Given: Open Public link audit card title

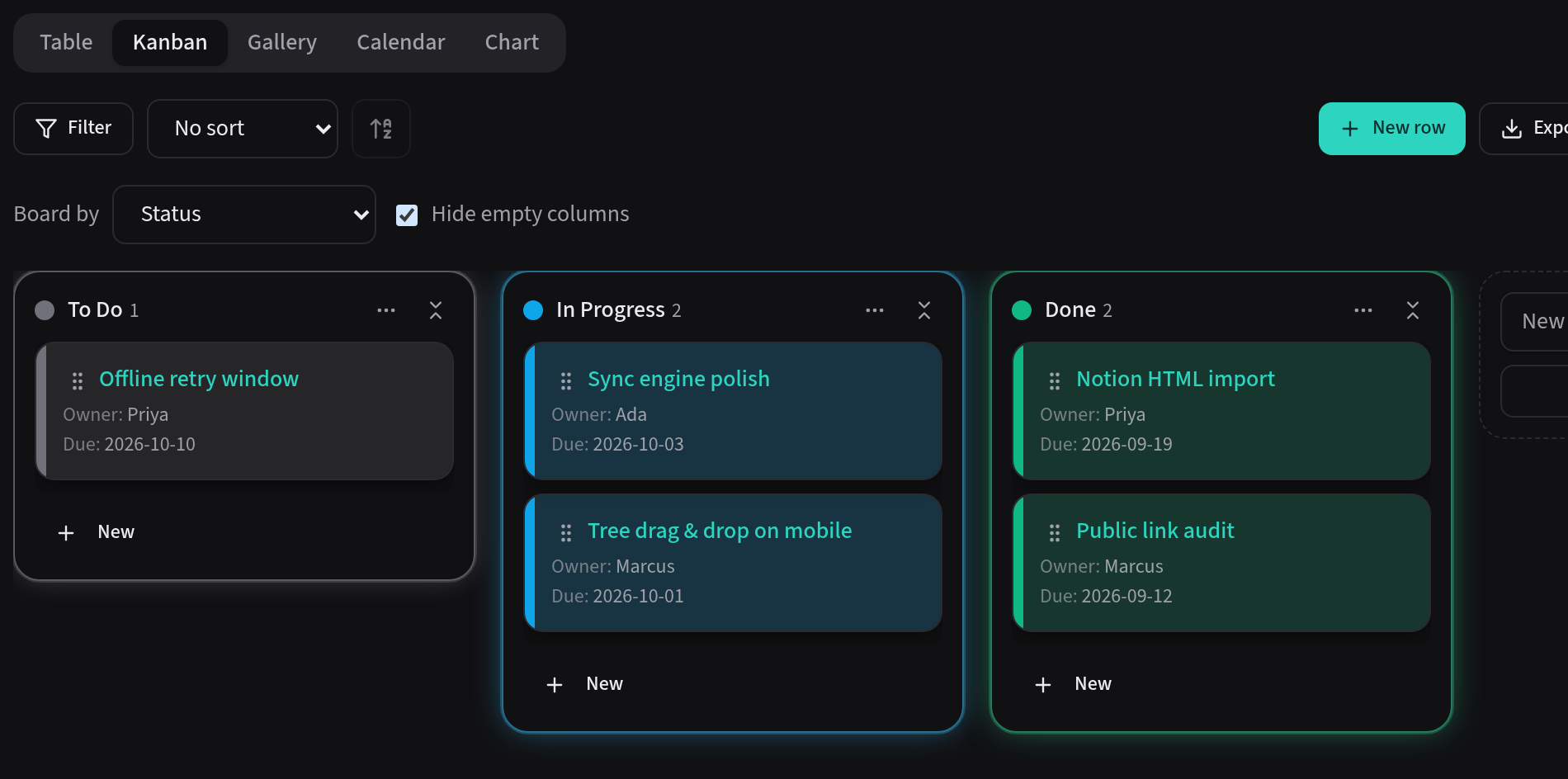Looking at the screenshot, I should [1155, 531].
